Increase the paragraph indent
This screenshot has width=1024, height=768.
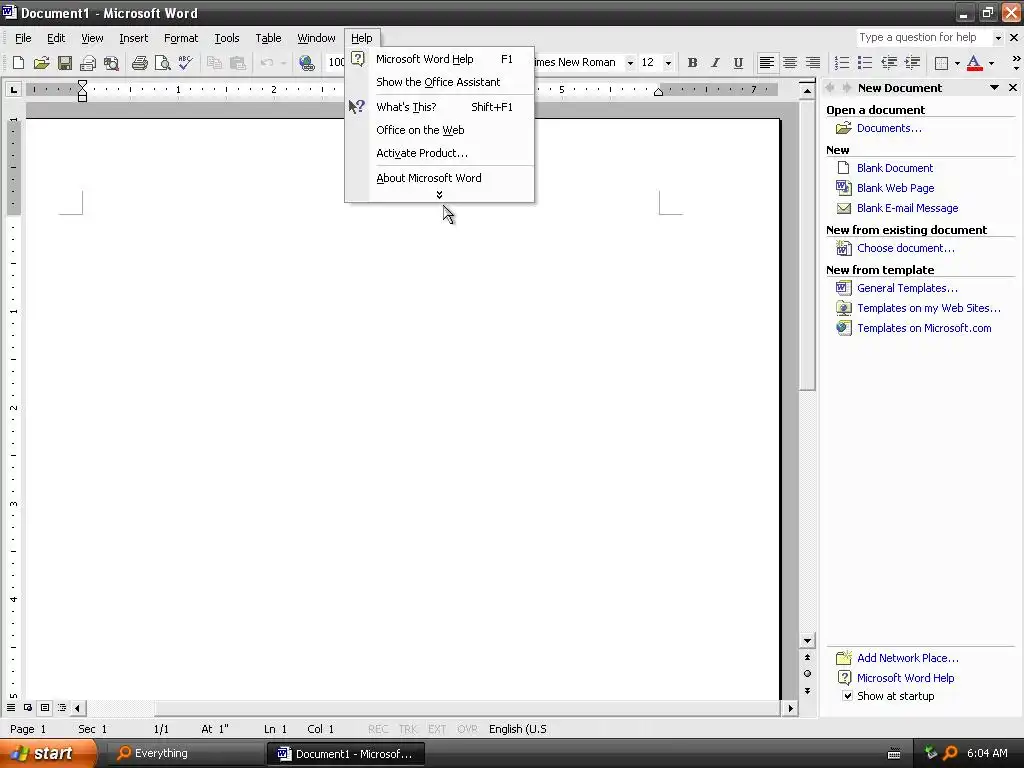coord(912,63)
